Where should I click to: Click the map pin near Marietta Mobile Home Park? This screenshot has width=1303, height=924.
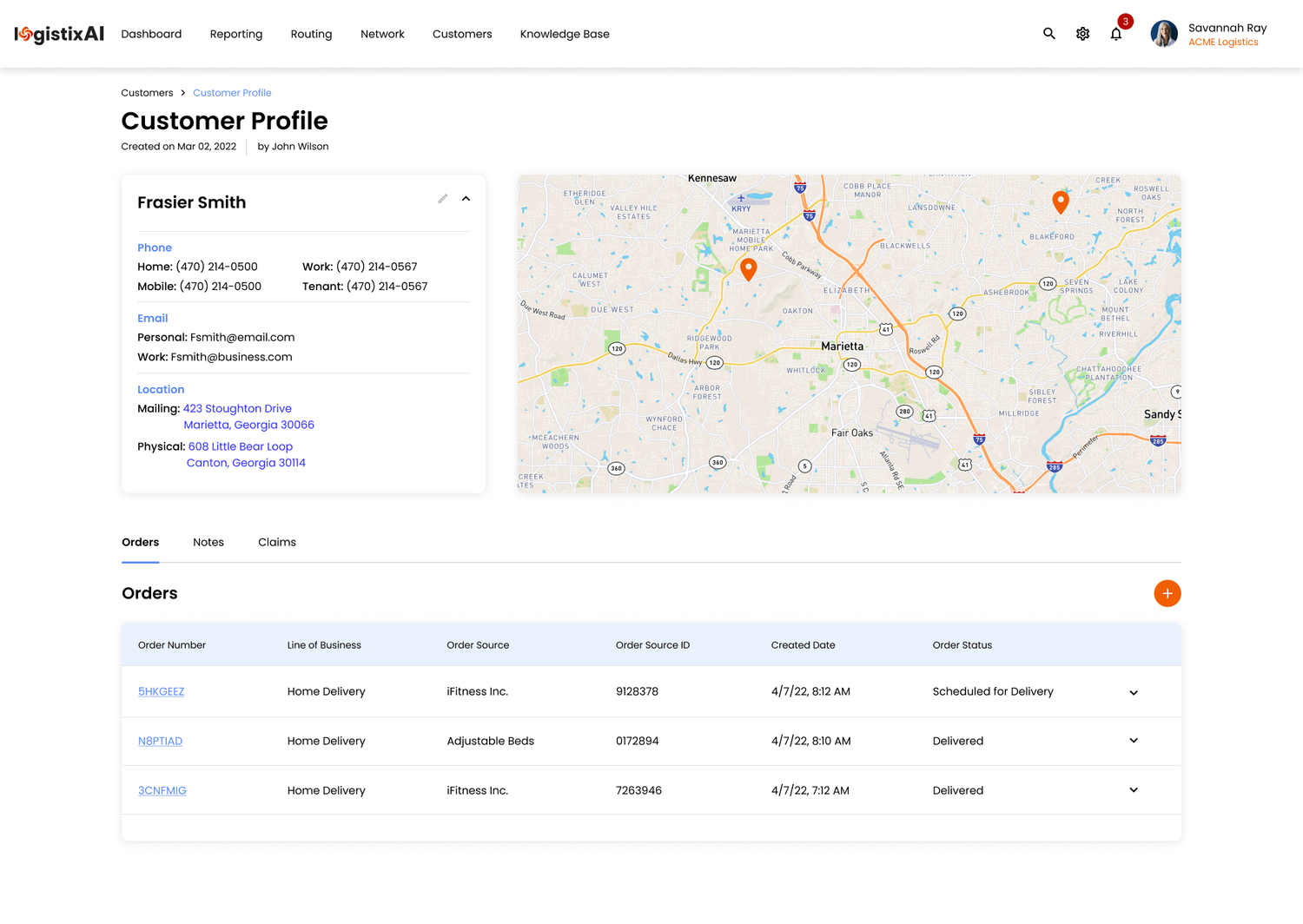click(x=748, y=269)
